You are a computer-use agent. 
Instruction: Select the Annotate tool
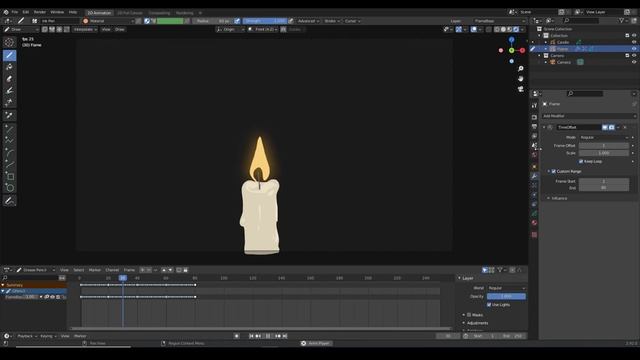[x=9, y=201]
